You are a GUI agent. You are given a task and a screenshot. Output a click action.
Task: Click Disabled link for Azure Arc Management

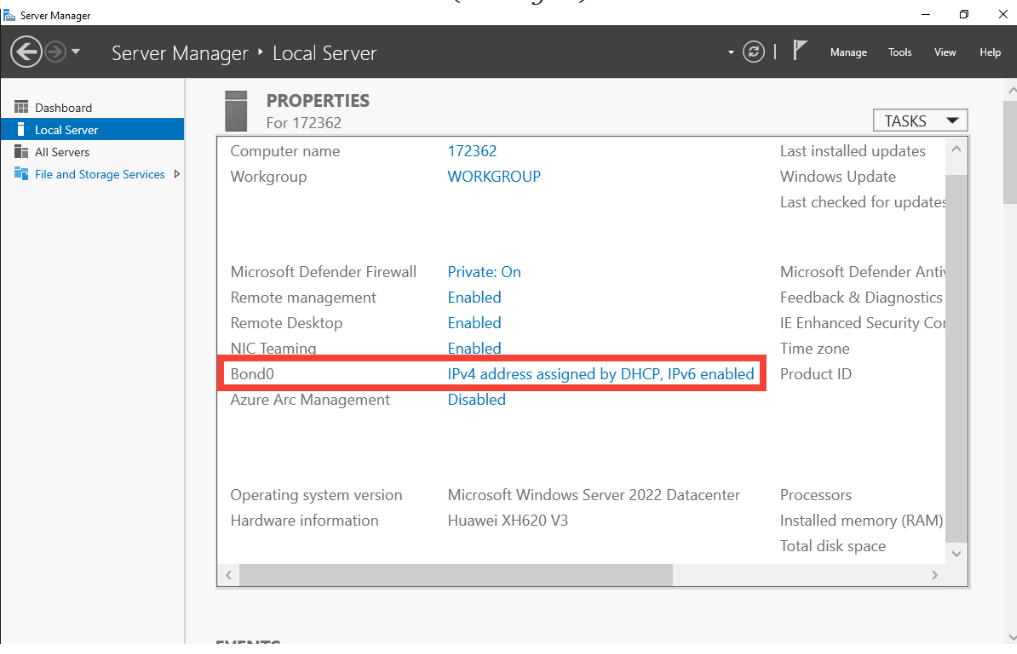[476, 399]
